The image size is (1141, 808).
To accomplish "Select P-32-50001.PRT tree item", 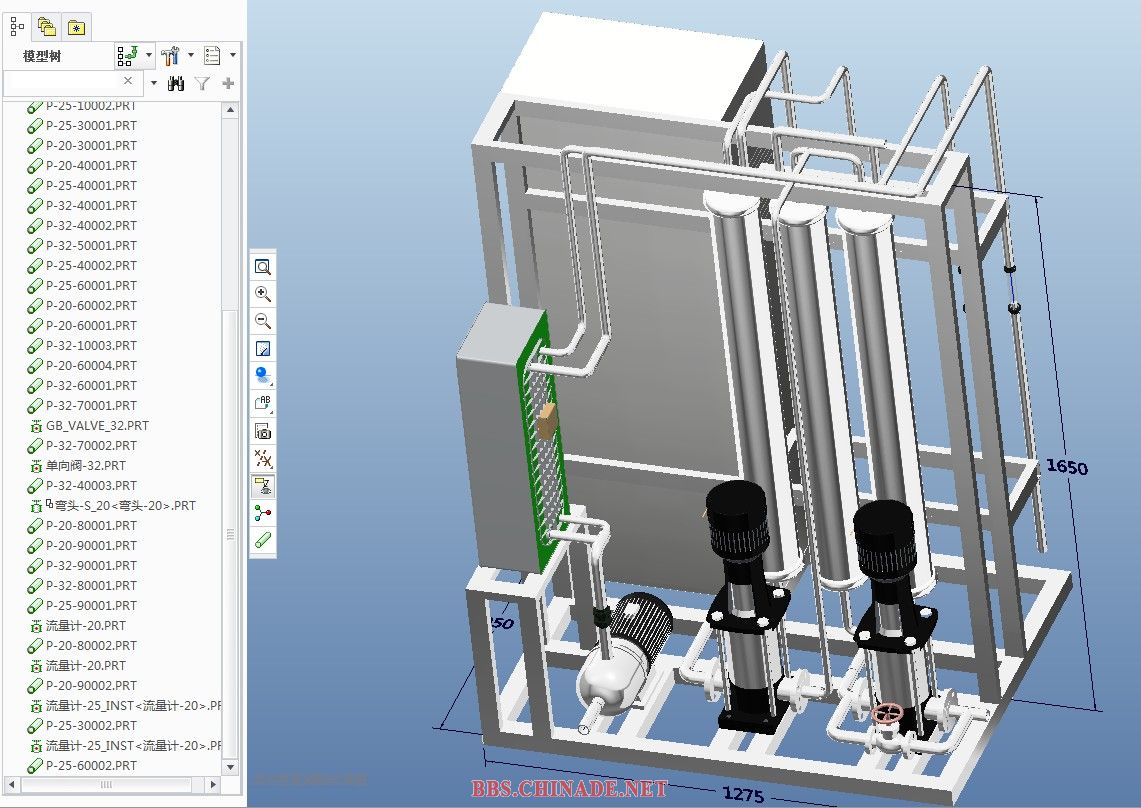I will click(92, 245).
